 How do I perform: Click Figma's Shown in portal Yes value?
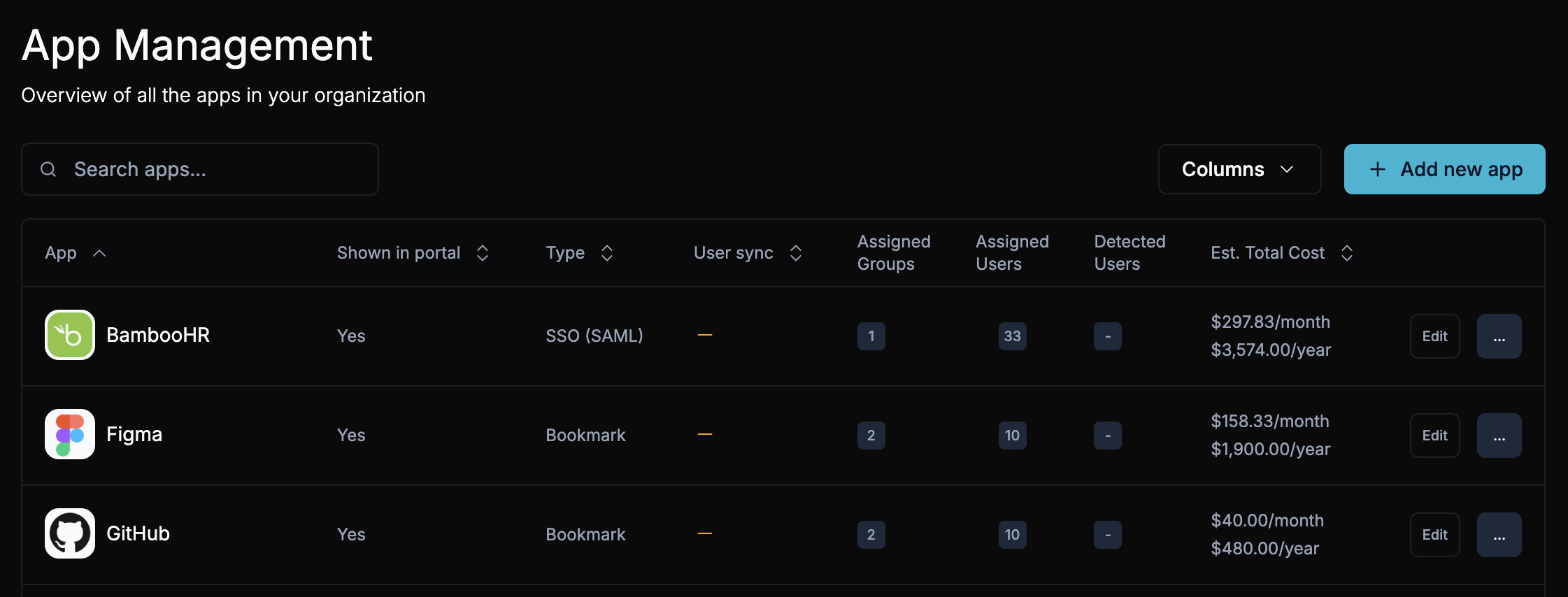click(x=351, y=436)
